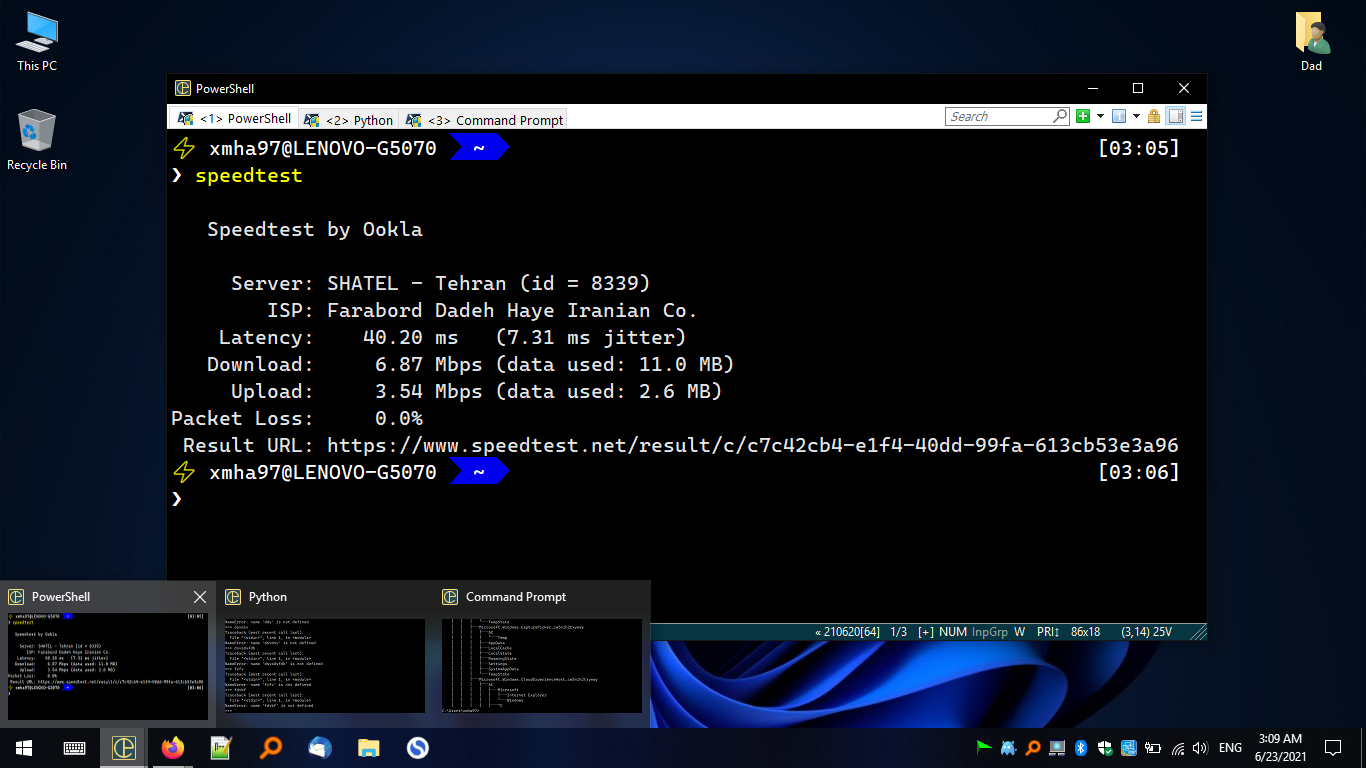Screen dimensions: 1366x768
Task: Click the speedtest command text
Action: pyautogui.click(x=249, y=176)
